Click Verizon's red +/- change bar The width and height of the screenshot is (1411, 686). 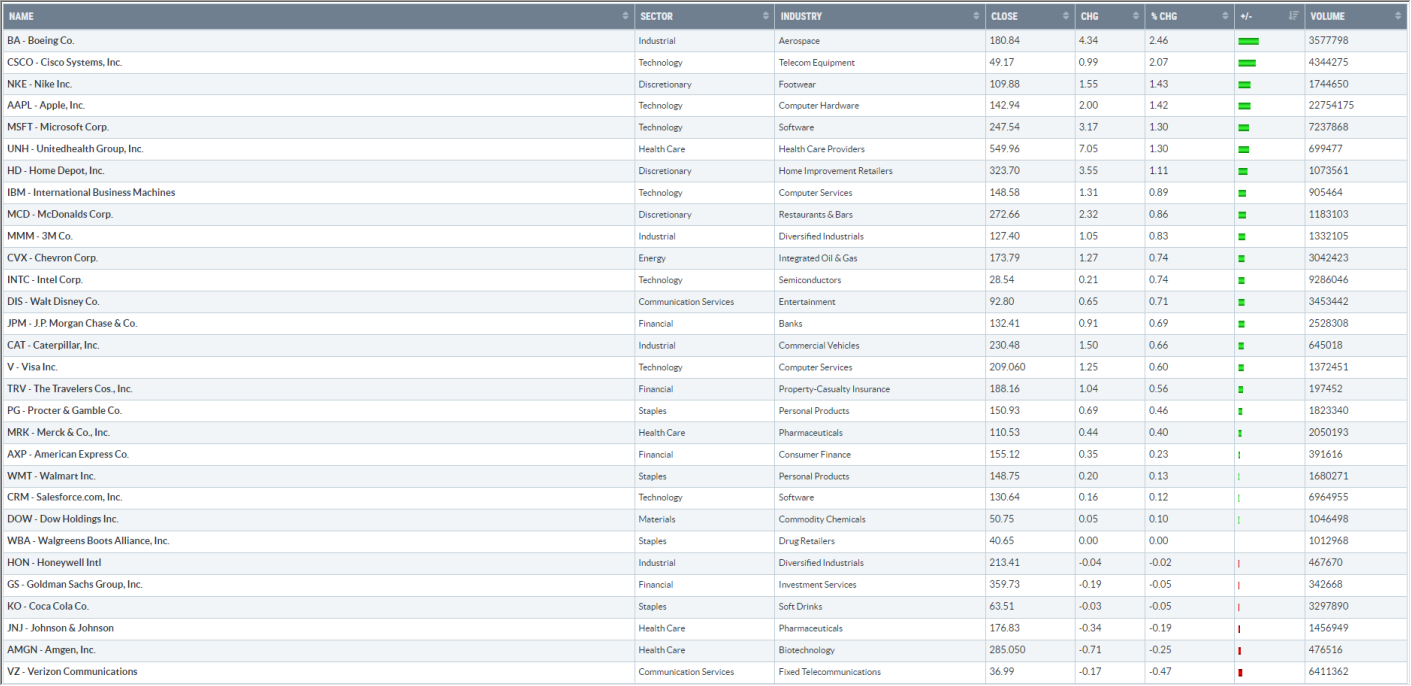pyautogui.click(x=1240, y=672)
